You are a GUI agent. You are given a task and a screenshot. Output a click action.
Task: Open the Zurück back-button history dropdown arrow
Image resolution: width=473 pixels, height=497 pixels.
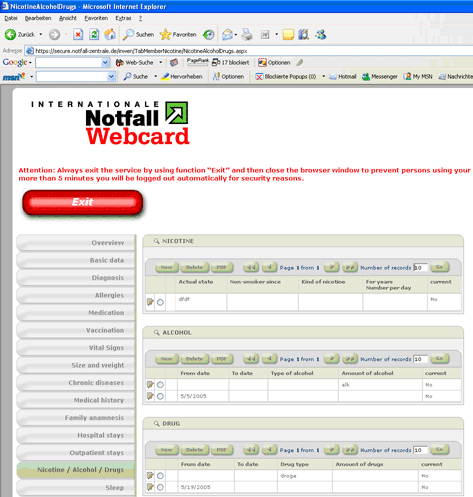point(41,34)
